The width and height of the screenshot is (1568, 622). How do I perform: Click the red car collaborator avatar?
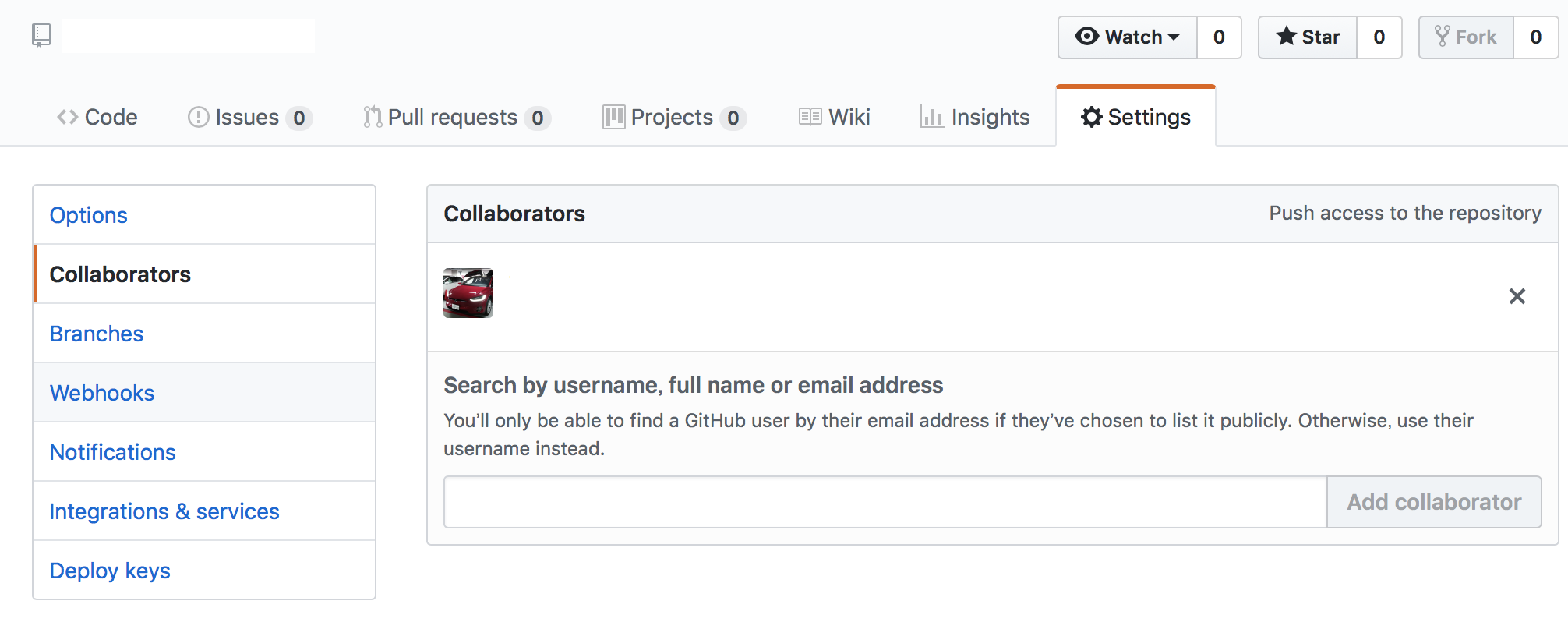468,293
